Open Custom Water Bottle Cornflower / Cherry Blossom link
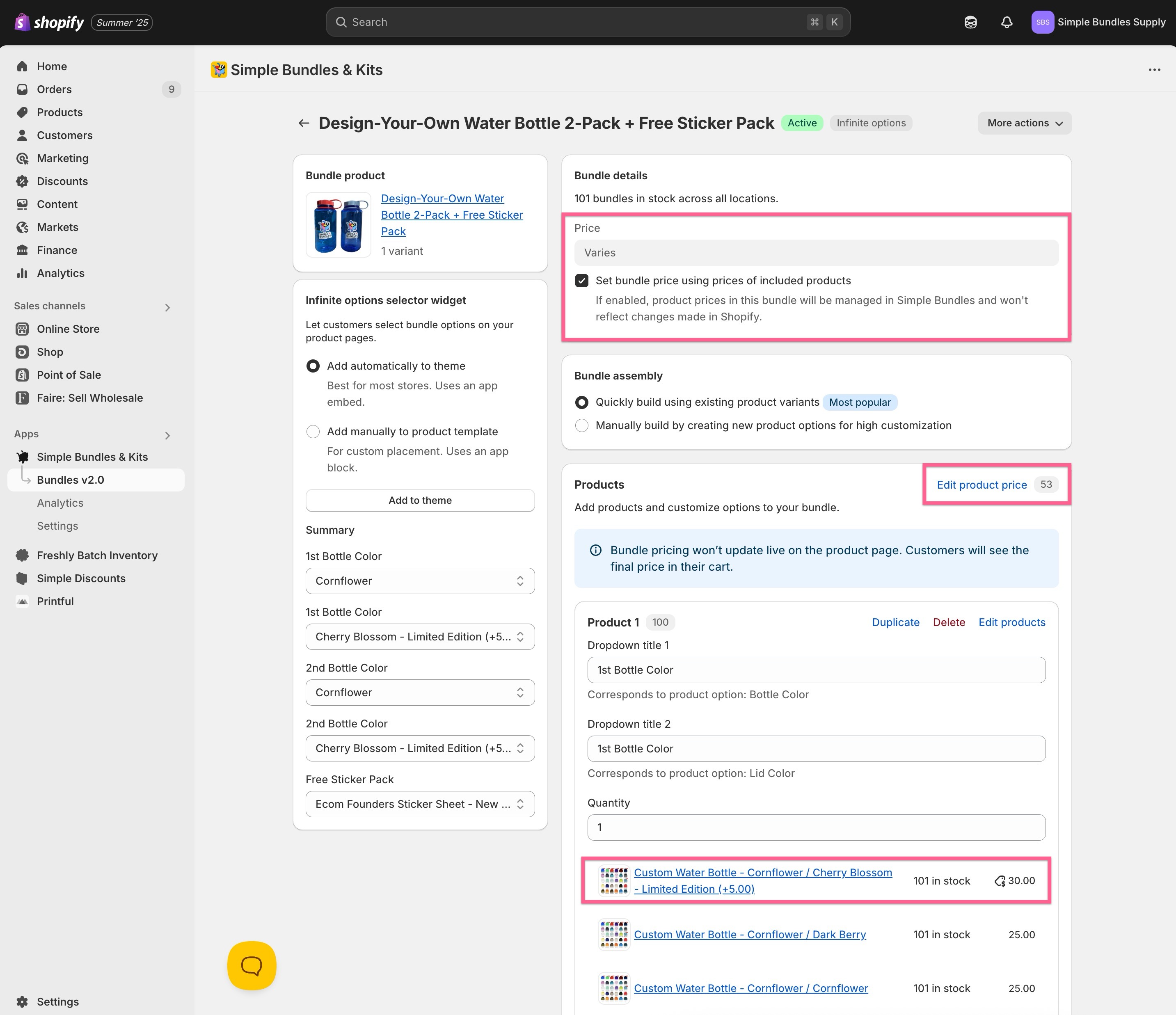 (763, 880)
